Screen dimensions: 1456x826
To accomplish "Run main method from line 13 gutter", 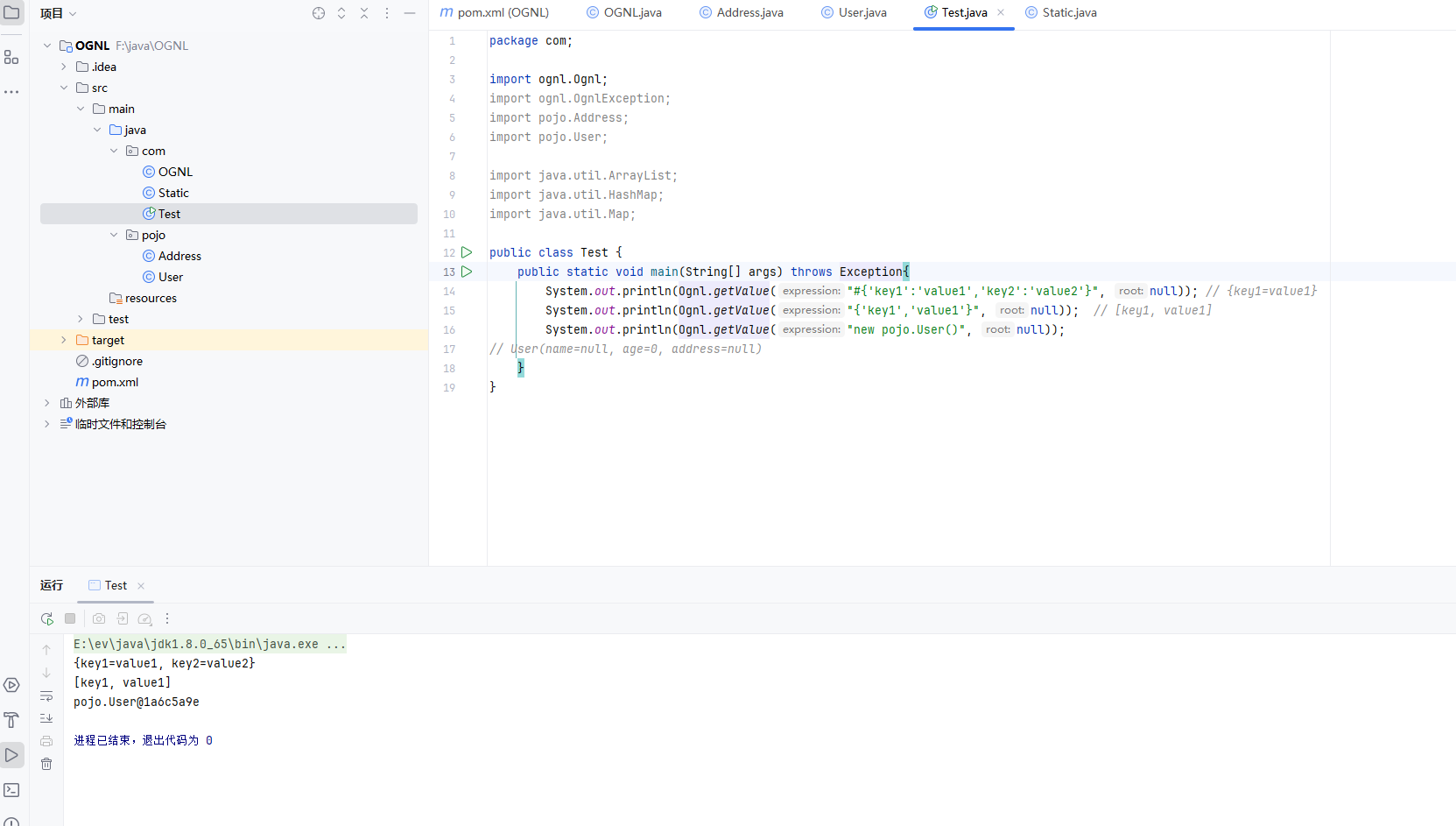I will click(x=467, y=272).
